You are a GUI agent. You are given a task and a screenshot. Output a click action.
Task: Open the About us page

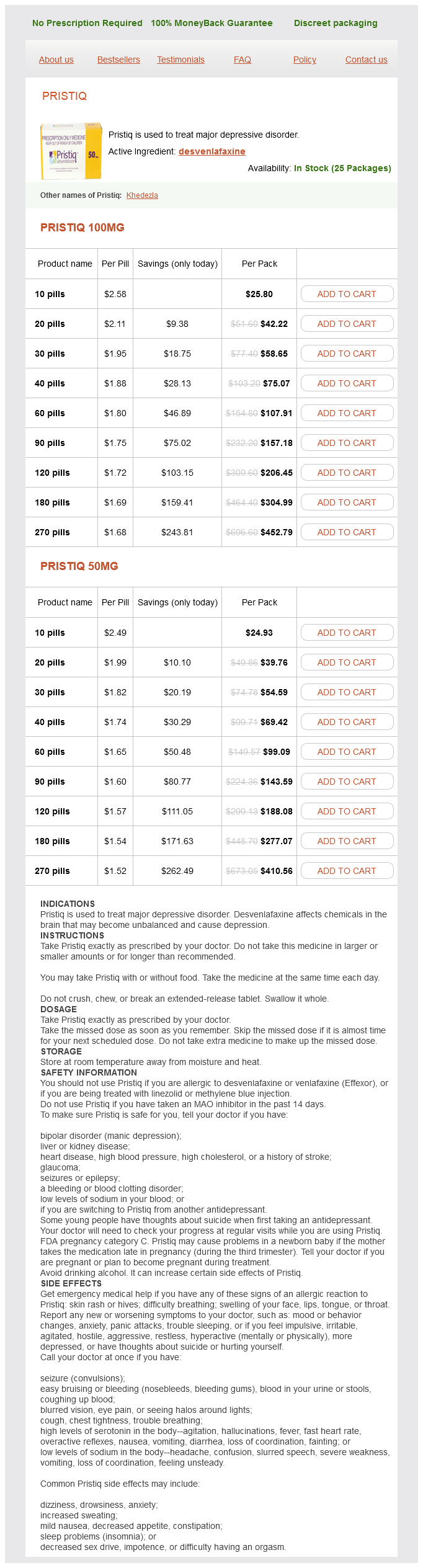coord(56,60)
